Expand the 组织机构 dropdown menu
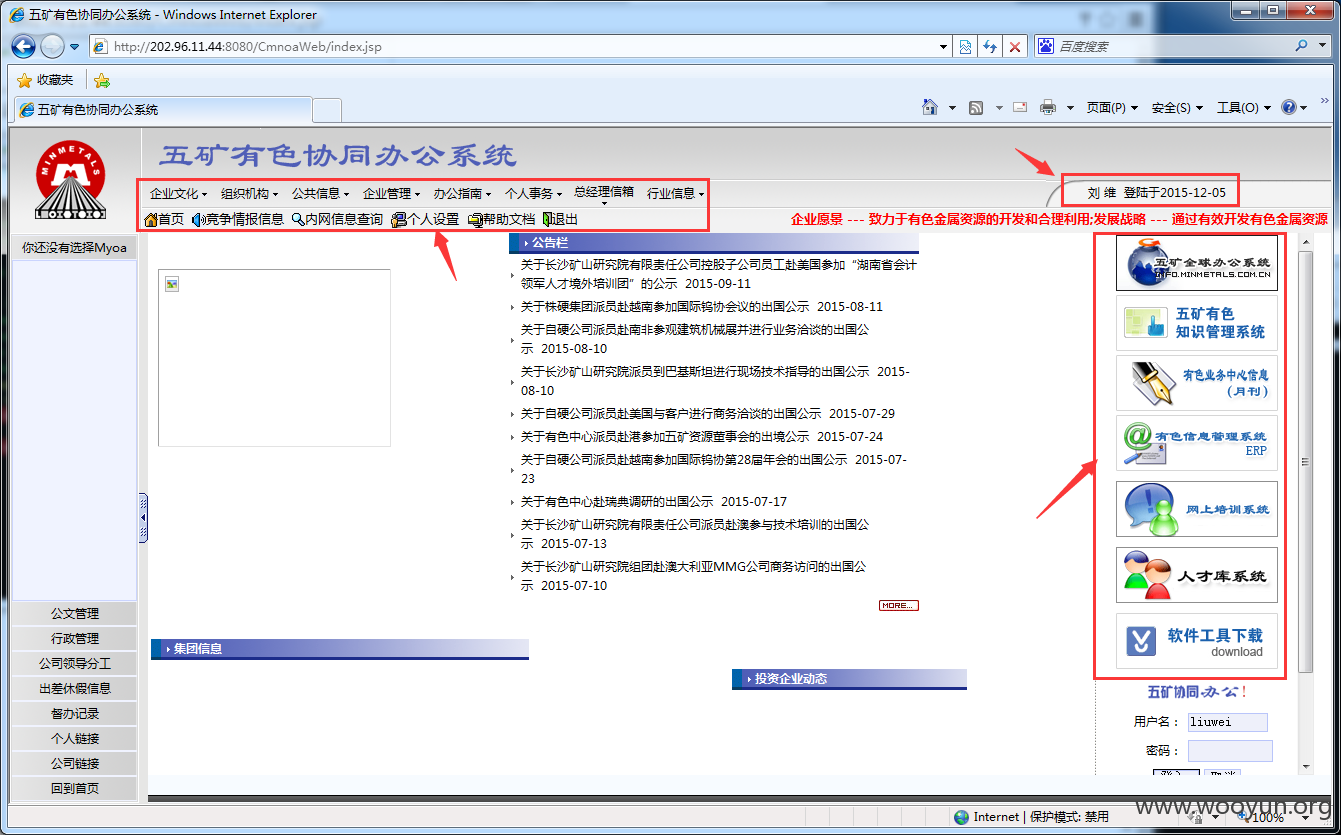The height and width of the screenshot is (835, 1341). tap(249, 194)
